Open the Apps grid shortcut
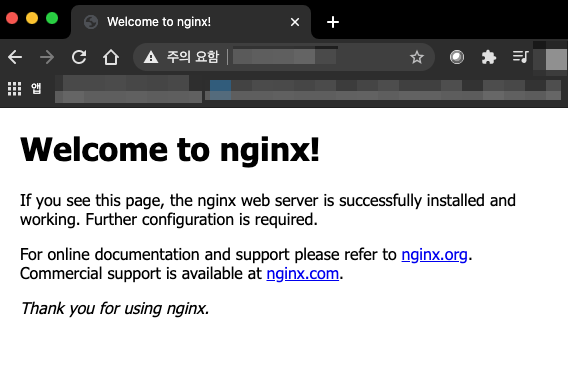568x385 pixels. 14,89
